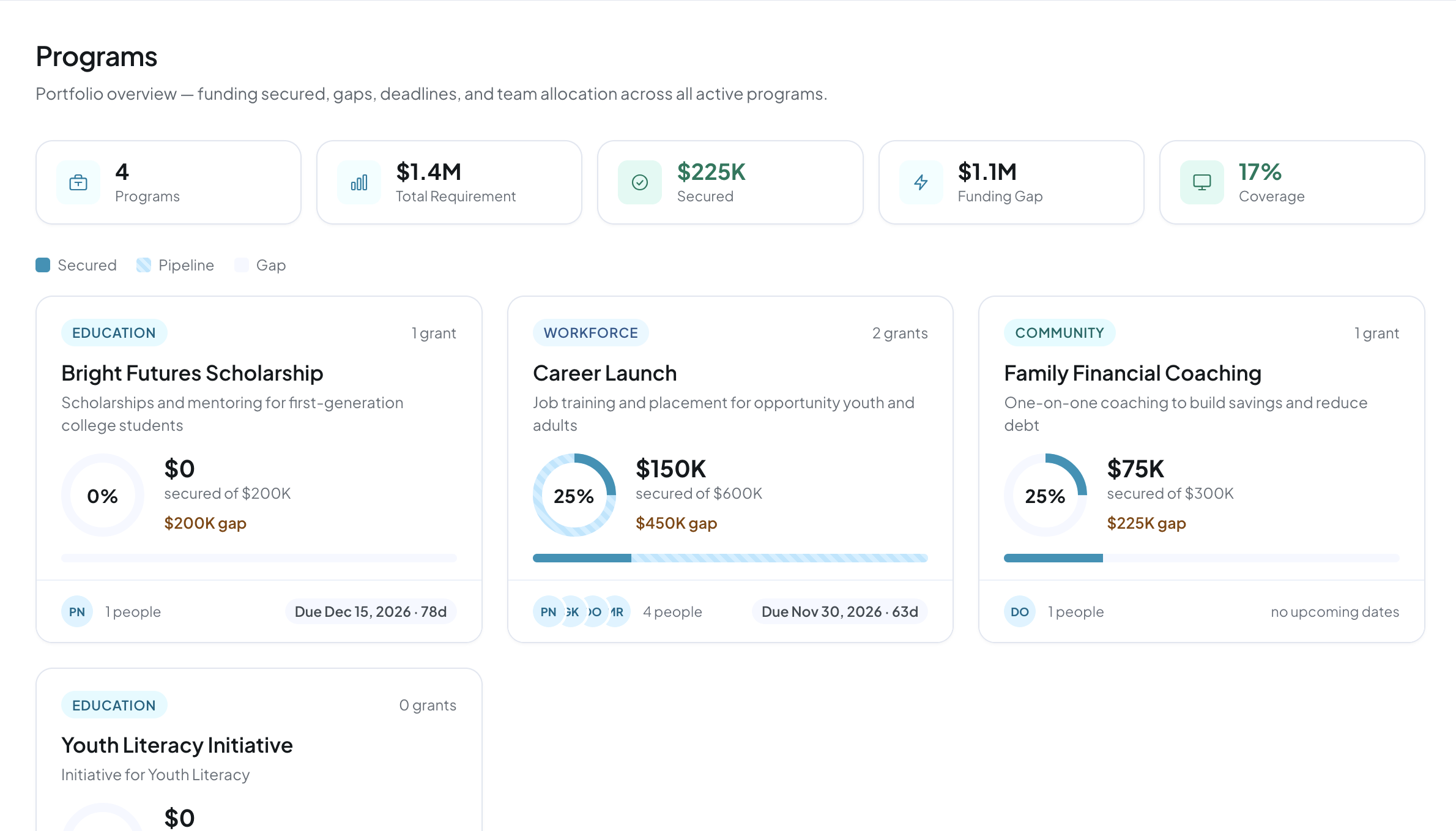Click the MR avatar on Career Launch card
The width and height of the screenshot is (1456, 831).
(618, 611)
